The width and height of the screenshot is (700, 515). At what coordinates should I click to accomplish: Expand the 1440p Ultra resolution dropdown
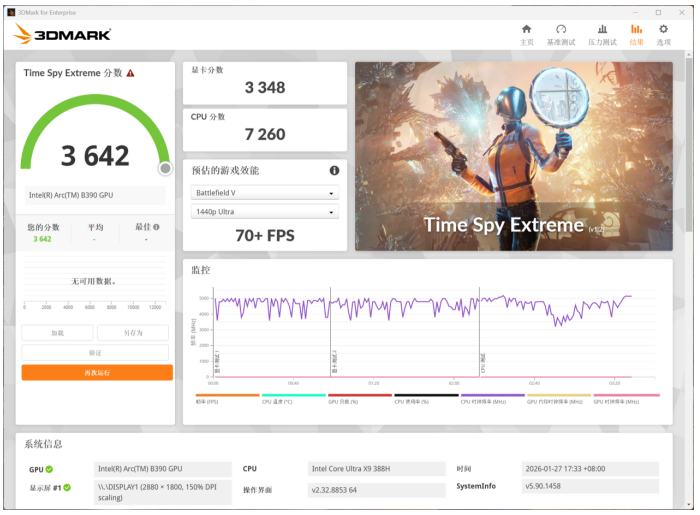click(x=265, y=212)
